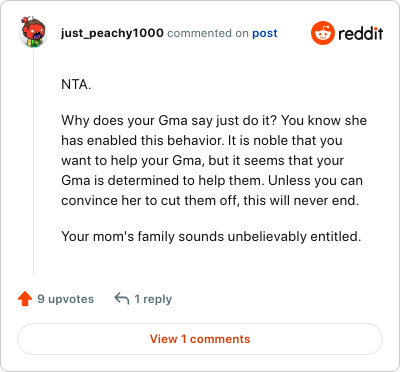Click the sentence "Your mom's family sounds unbelievably entitled"
This screenshot has width=400, height=372.
click(211, 237)
